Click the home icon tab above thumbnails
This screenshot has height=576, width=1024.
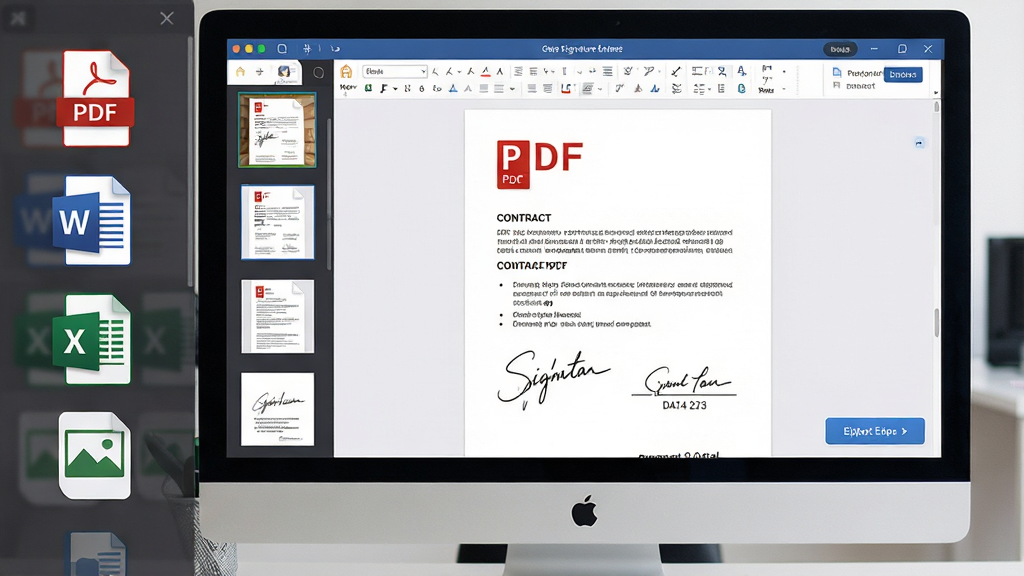pos(240,72)
